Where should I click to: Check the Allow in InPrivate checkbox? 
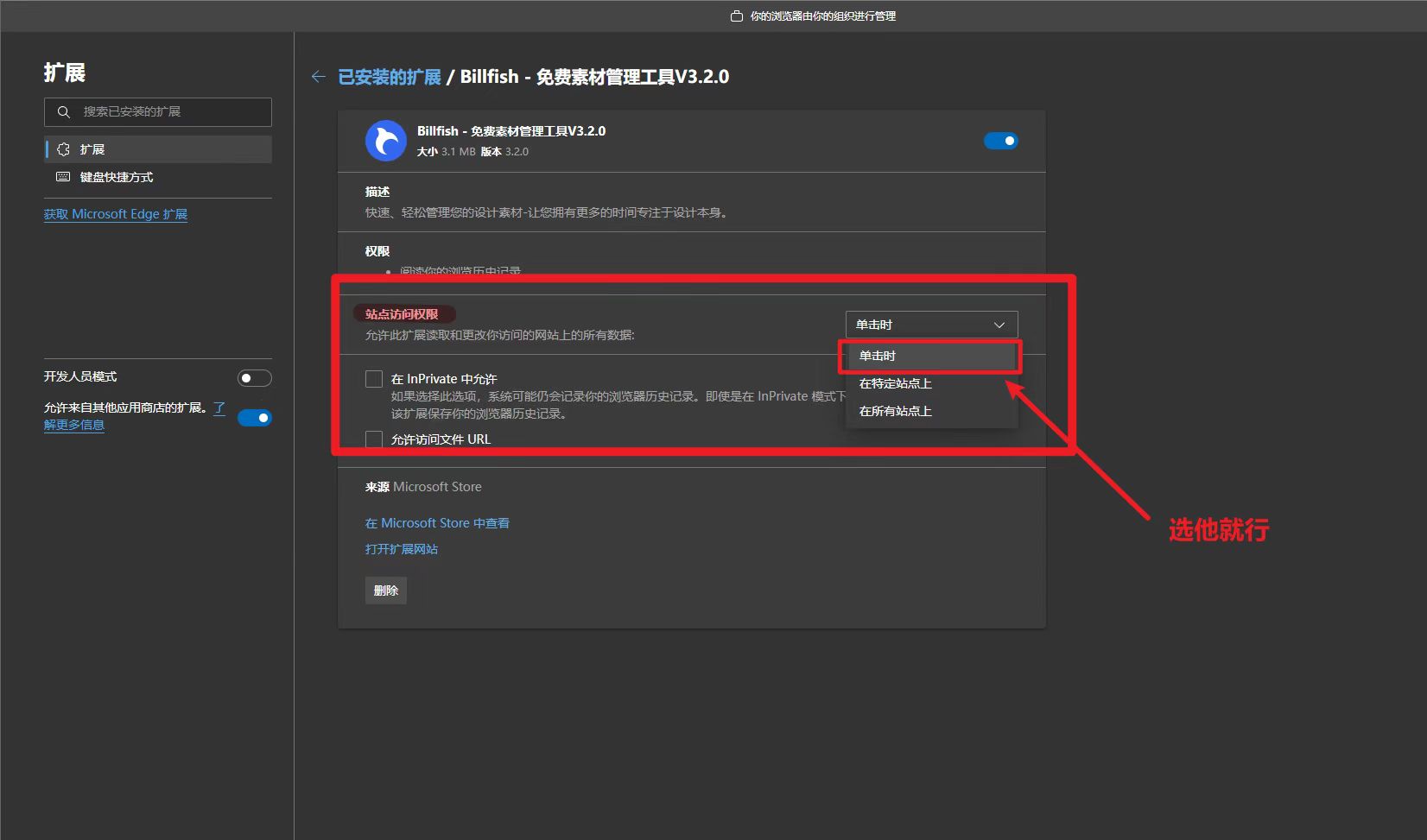pyautogui.click(x=374, y=379)
